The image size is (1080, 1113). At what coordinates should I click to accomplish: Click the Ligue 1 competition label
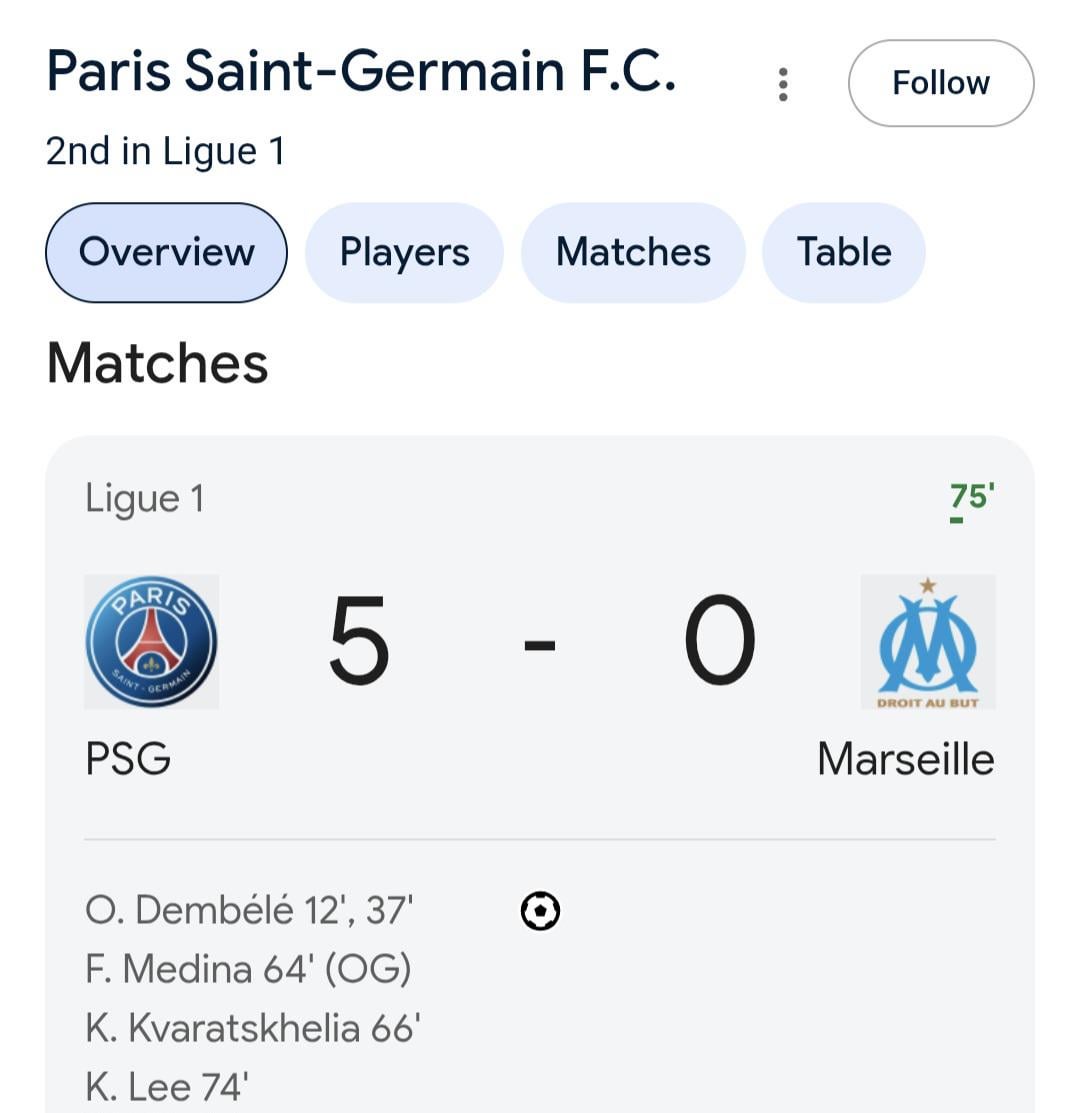144,498
